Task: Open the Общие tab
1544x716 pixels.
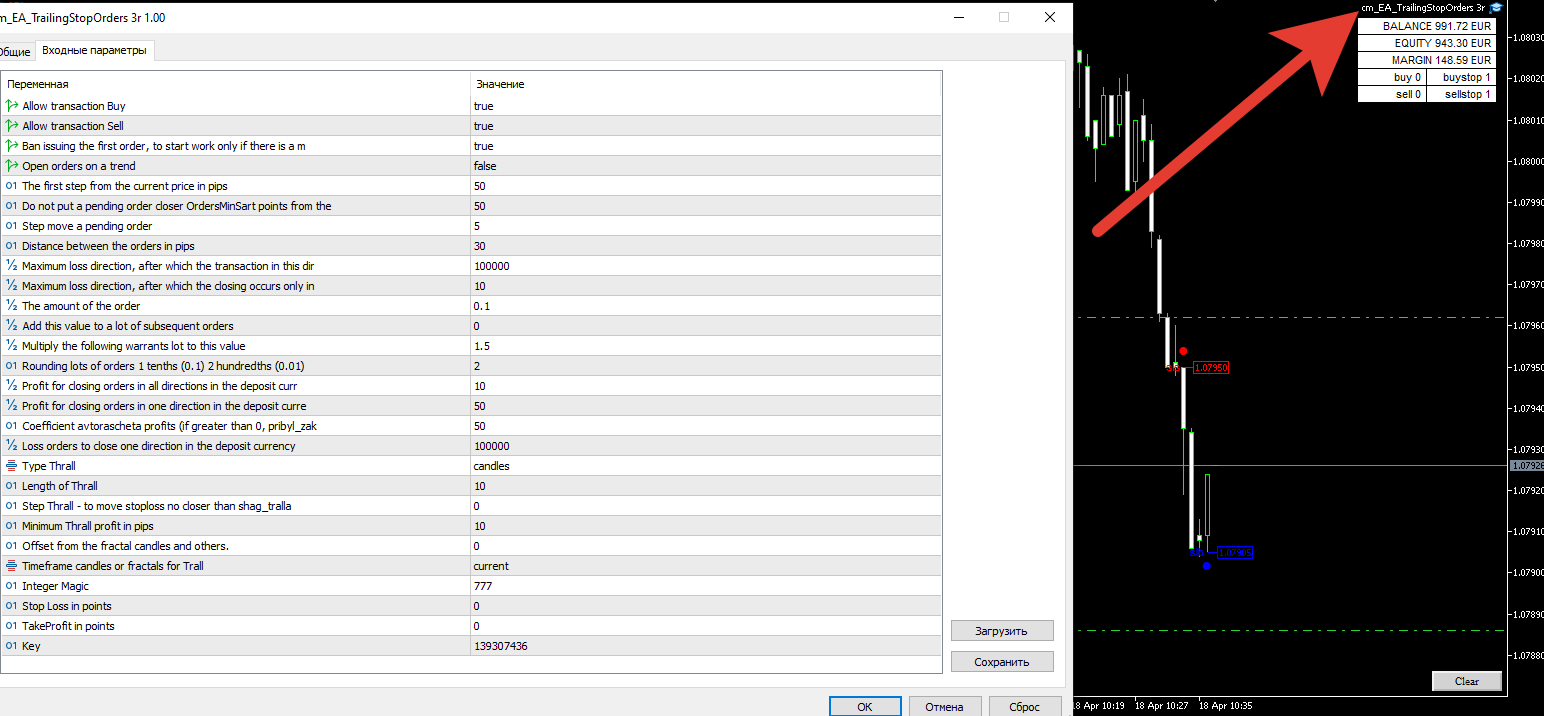Action: click(x=15, y=51)
